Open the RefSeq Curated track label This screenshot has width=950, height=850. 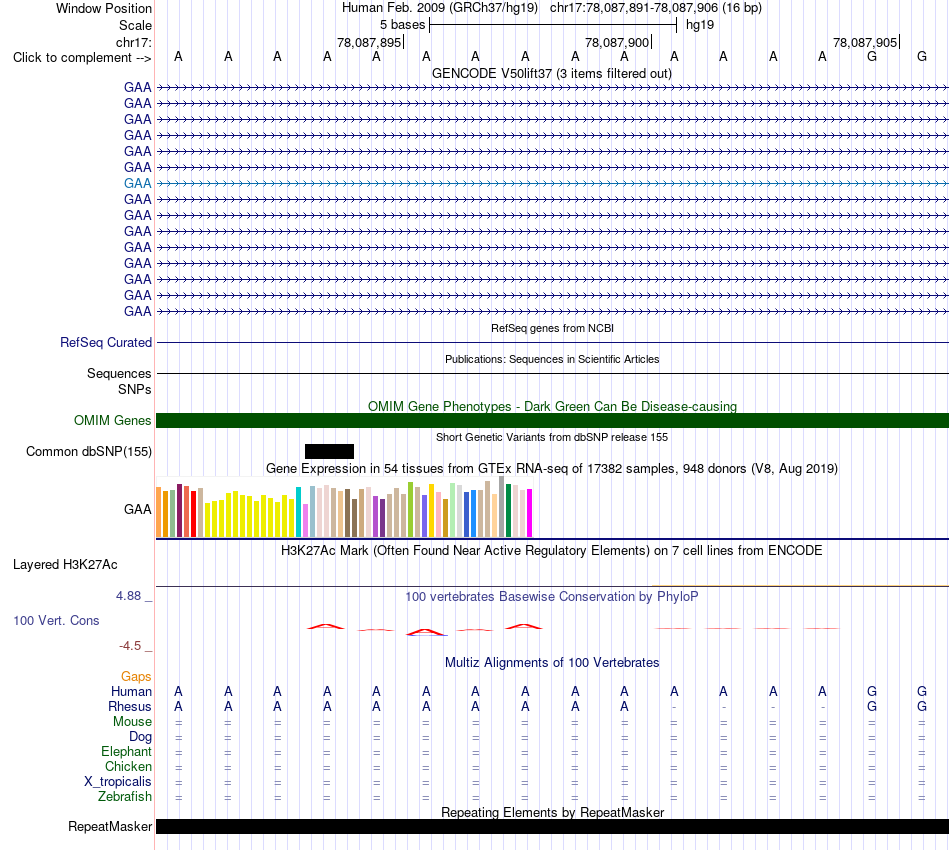(106, 342)
